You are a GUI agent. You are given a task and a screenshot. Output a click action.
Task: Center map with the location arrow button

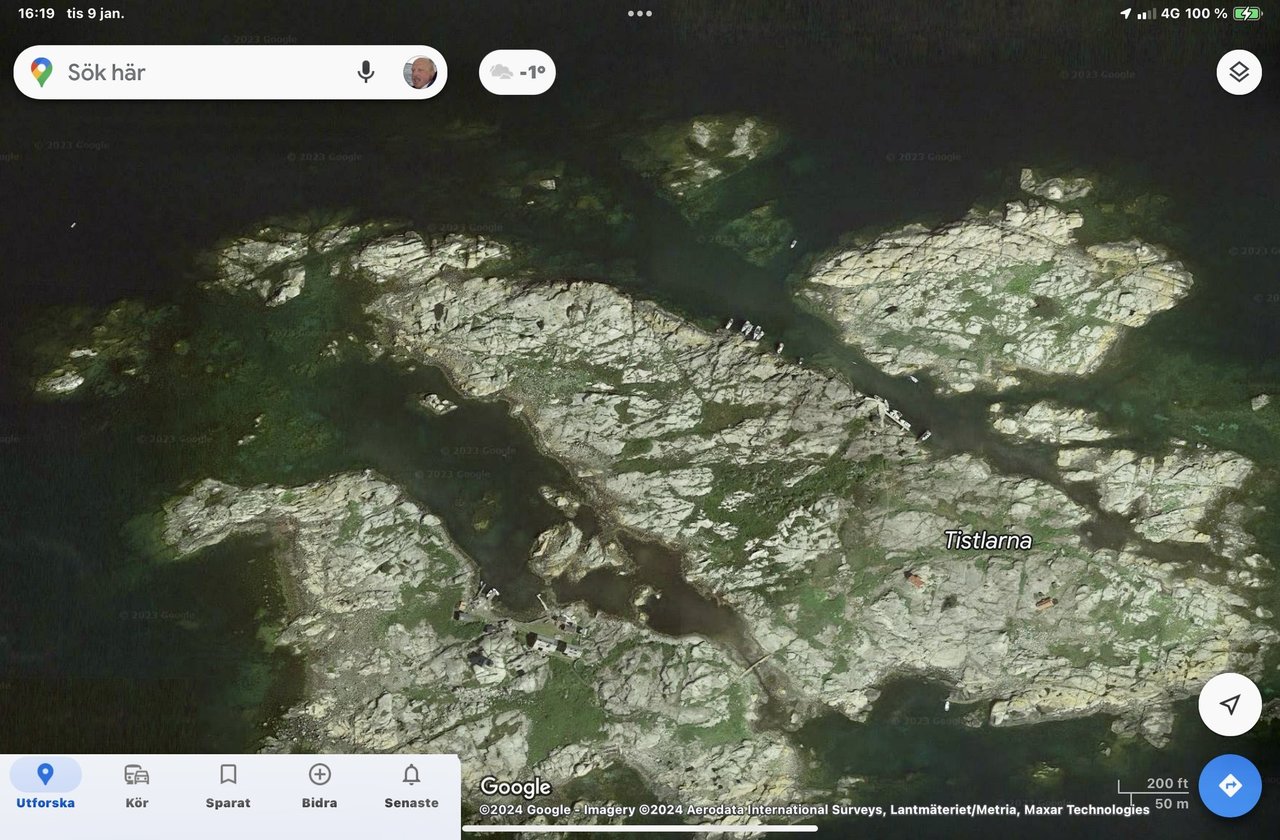pos(1230,705)
